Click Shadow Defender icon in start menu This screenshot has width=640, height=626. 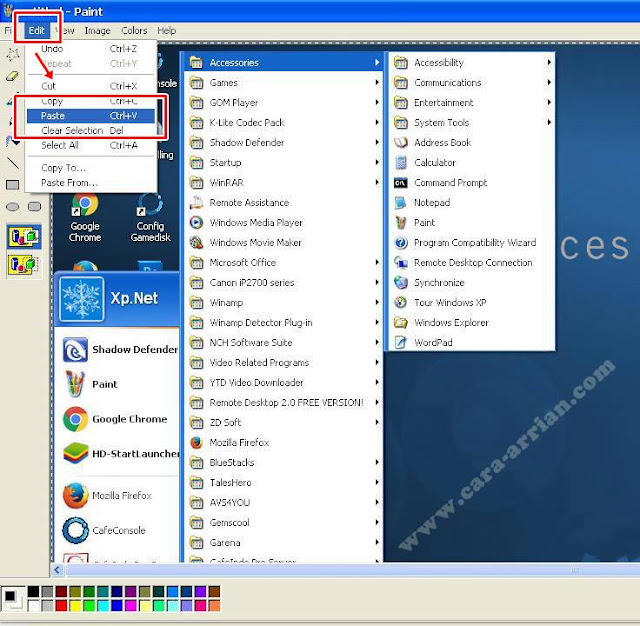point(75,350)
